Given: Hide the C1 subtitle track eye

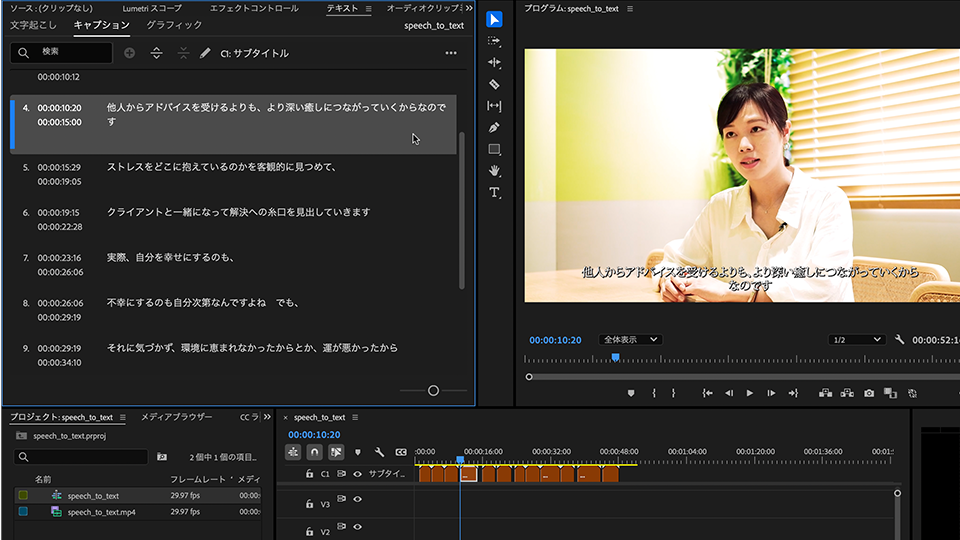Looking at the screenshot, I should (x=358, y=474).
